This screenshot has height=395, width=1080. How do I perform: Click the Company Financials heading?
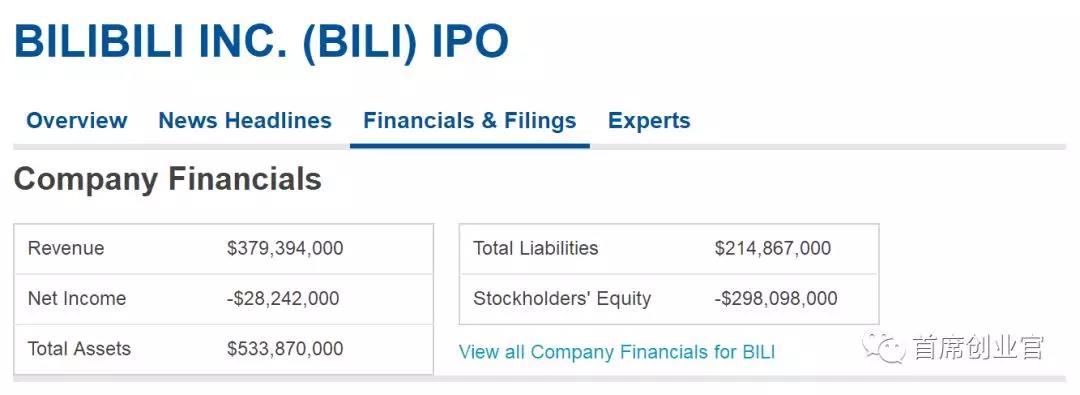167,179
